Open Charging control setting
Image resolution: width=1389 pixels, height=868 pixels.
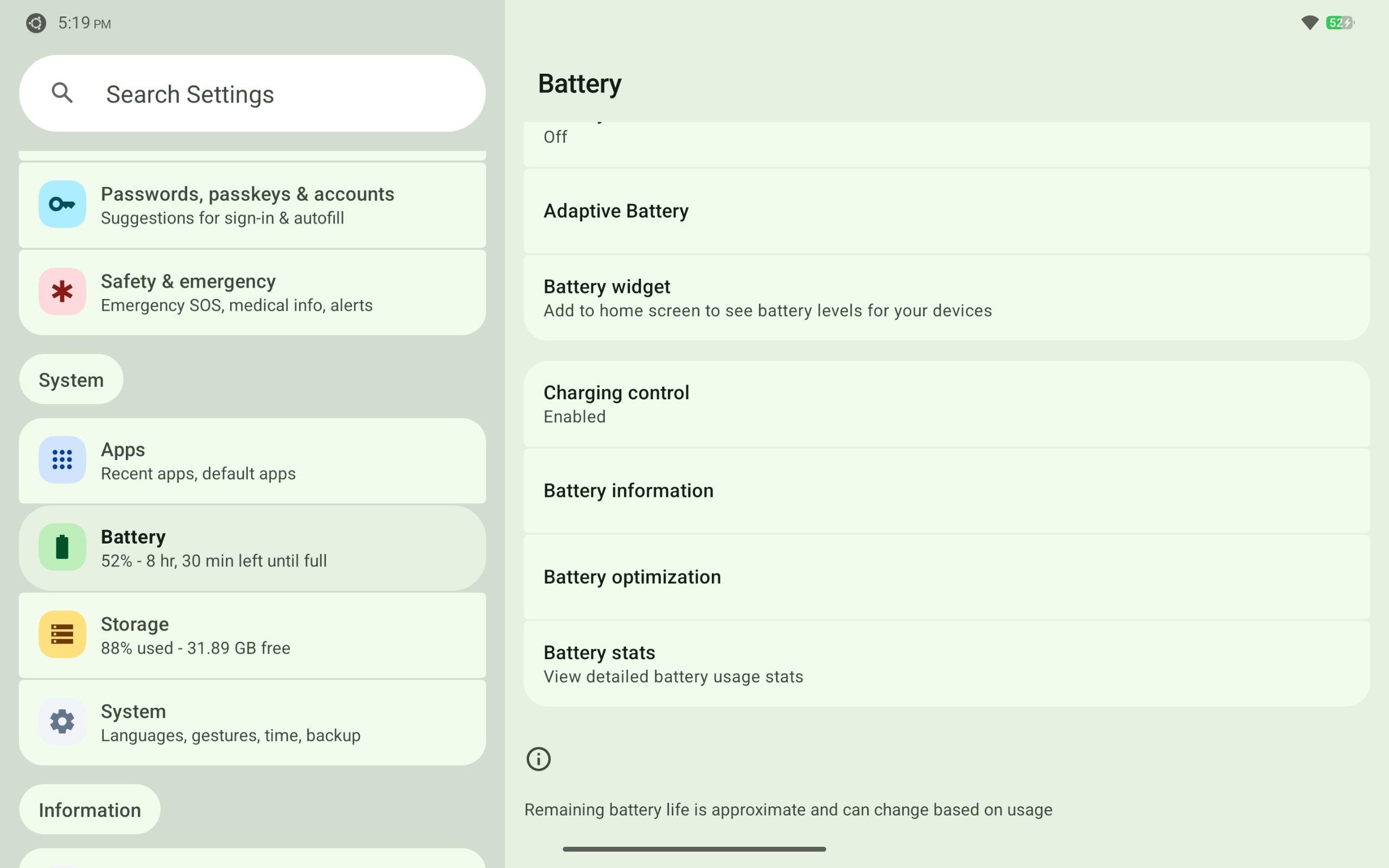coord(946,404)
